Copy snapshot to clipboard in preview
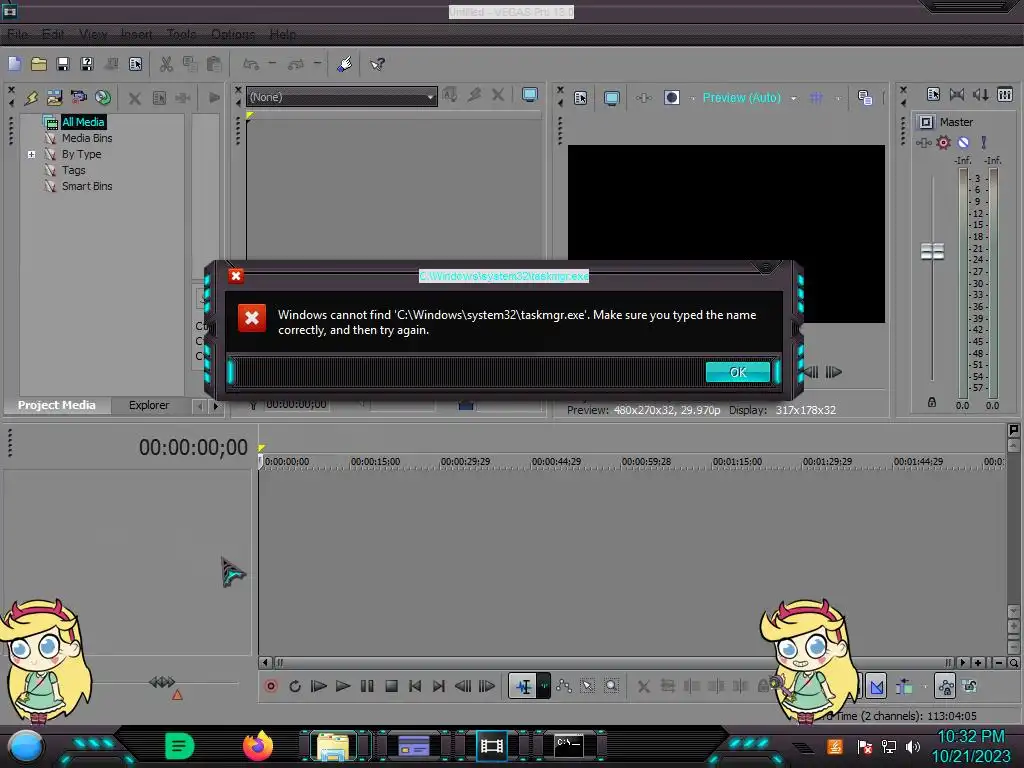Screen dimensions: 1024x768 865,98
